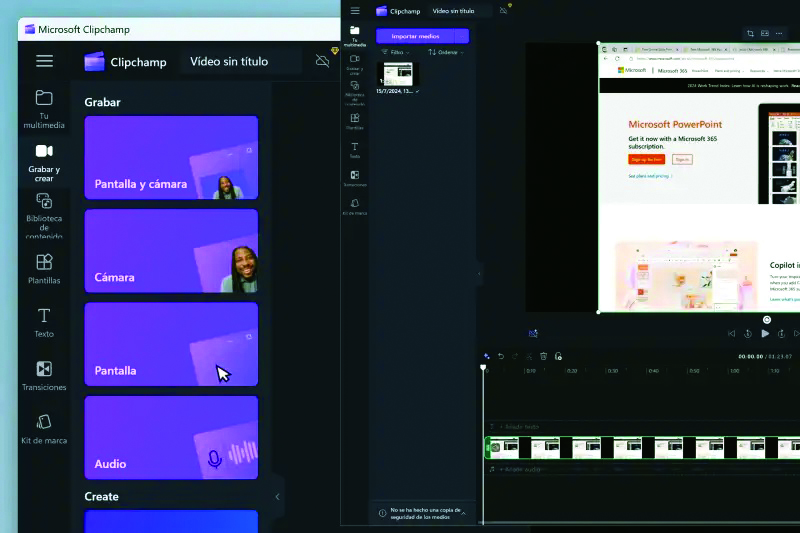Choose the 'Audio' recording card
800x533 pixels.
pos(171,438)
